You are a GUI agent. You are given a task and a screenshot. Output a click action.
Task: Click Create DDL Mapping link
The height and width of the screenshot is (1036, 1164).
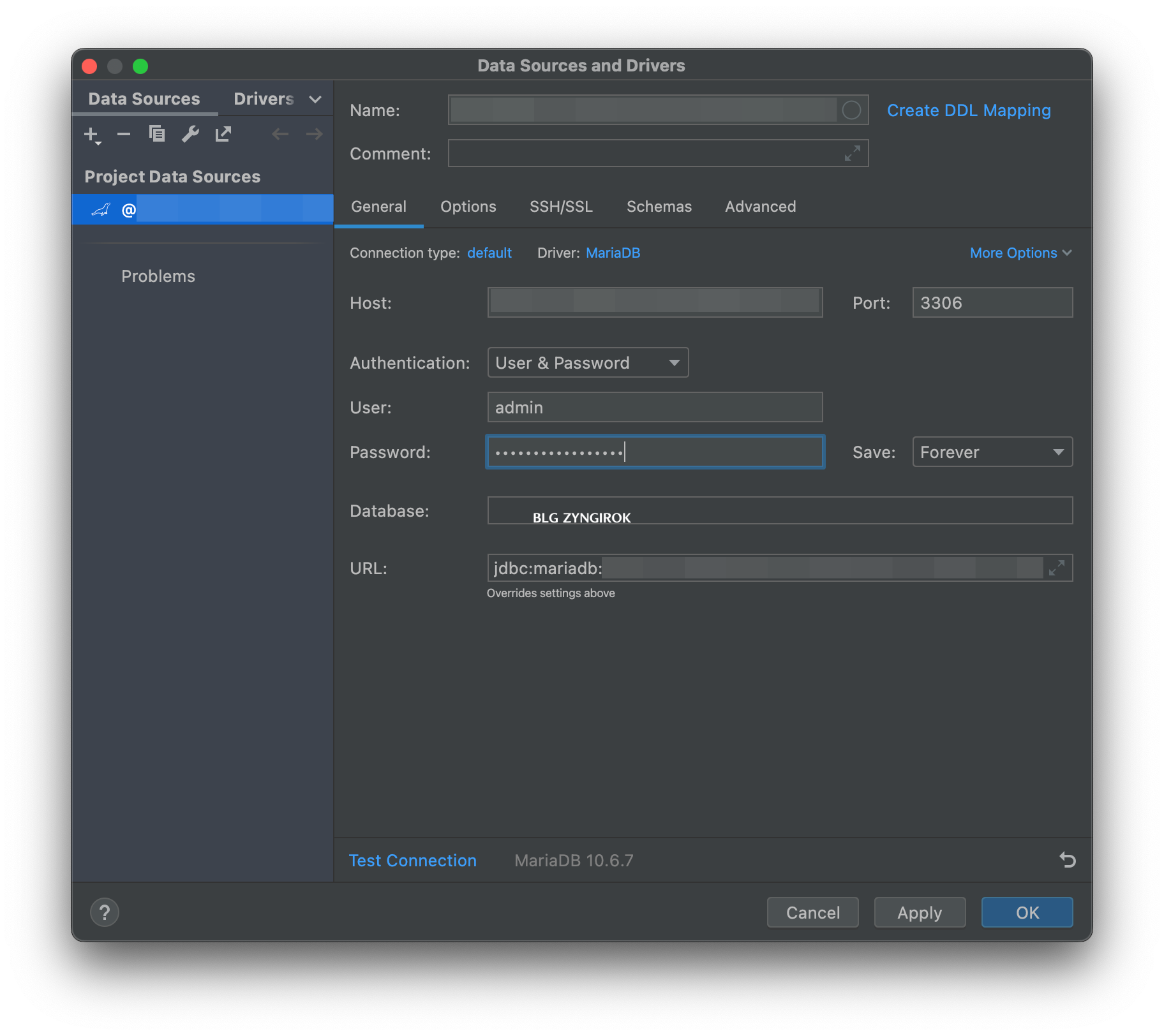click(969, 110)
